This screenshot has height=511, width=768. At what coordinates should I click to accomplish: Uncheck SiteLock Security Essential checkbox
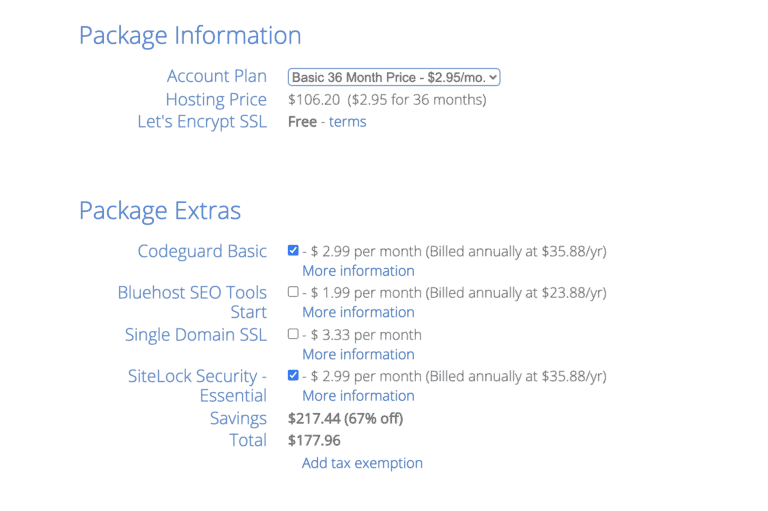[x=293, y=375]
